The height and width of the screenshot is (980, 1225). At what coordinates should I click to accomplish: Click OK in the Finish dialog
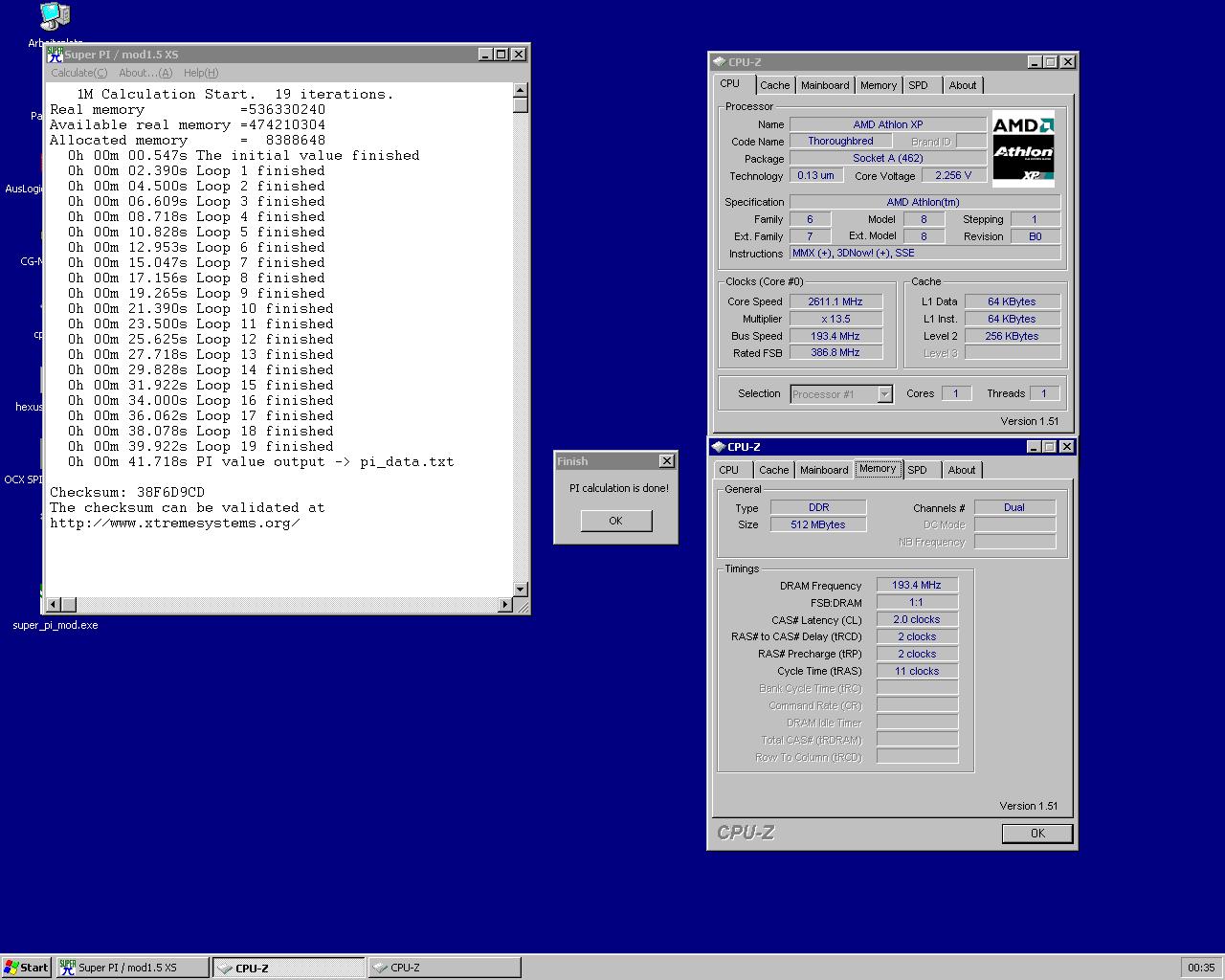click(x=615, y=521)
